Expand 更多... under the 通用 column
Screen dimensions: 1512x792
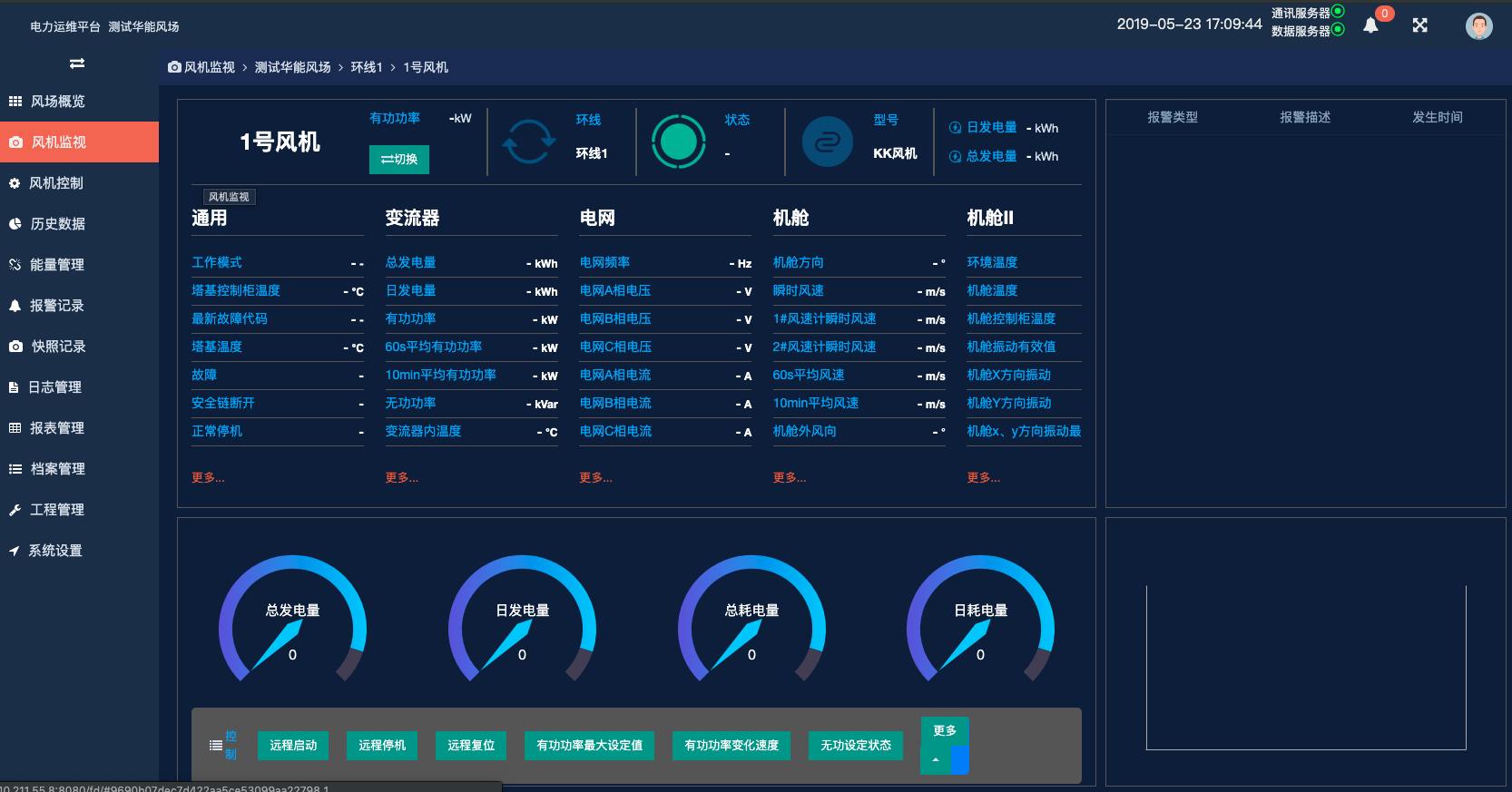(x=208, y=477)
